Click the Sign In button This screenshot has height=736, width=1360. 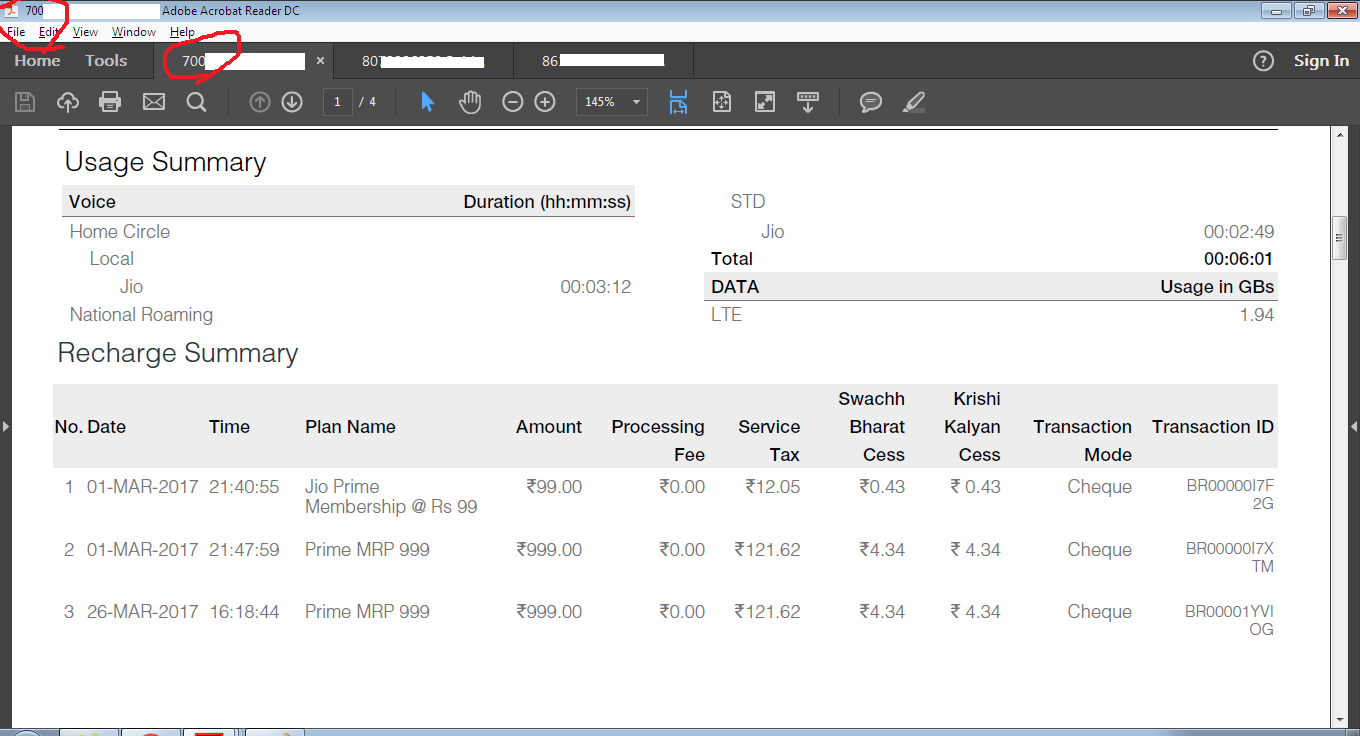pos(1320,61)
